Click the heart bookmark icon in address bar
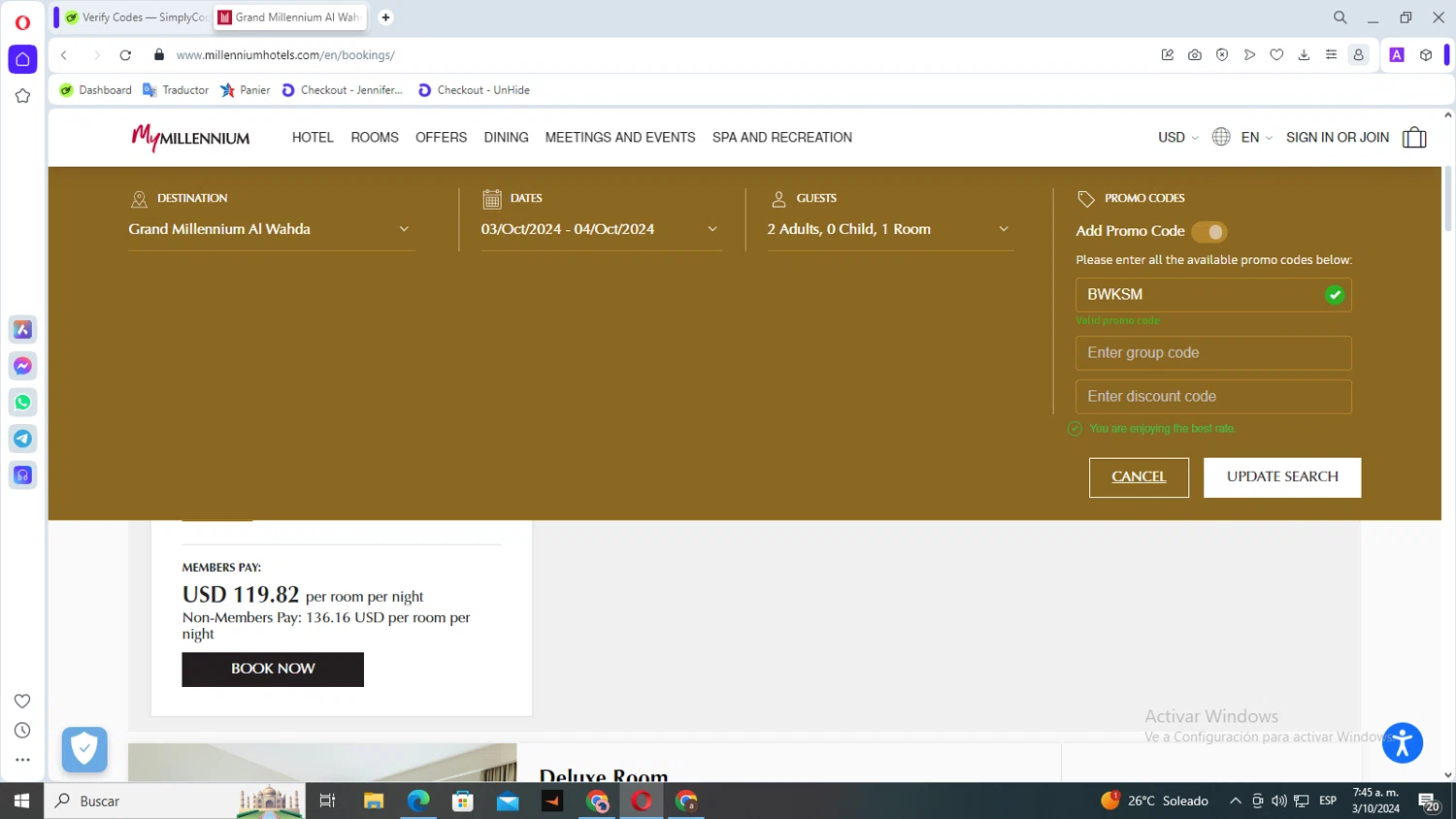 point(1276,55)
